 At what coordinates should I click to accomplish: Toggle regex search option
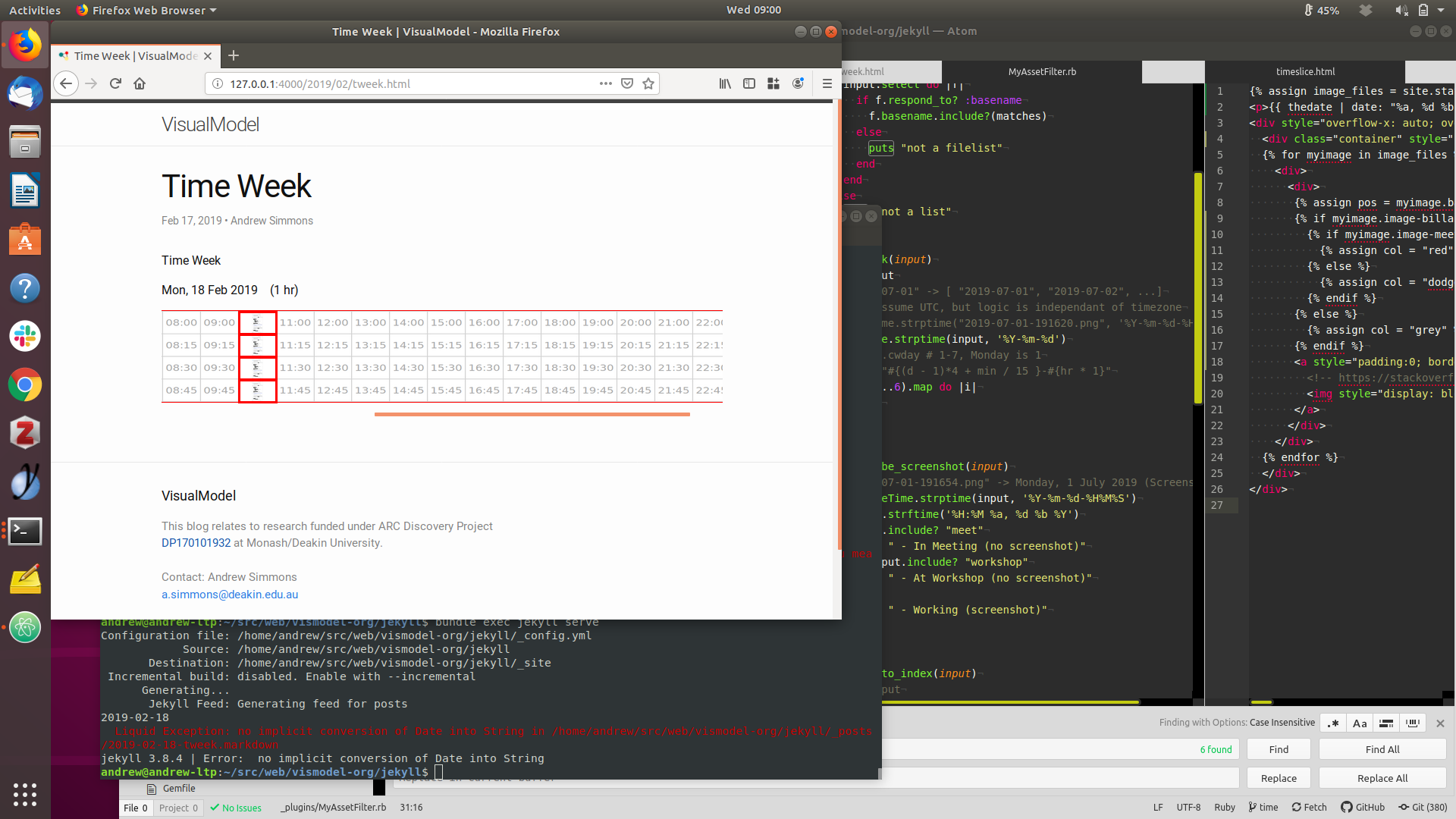pos(1333,723)
